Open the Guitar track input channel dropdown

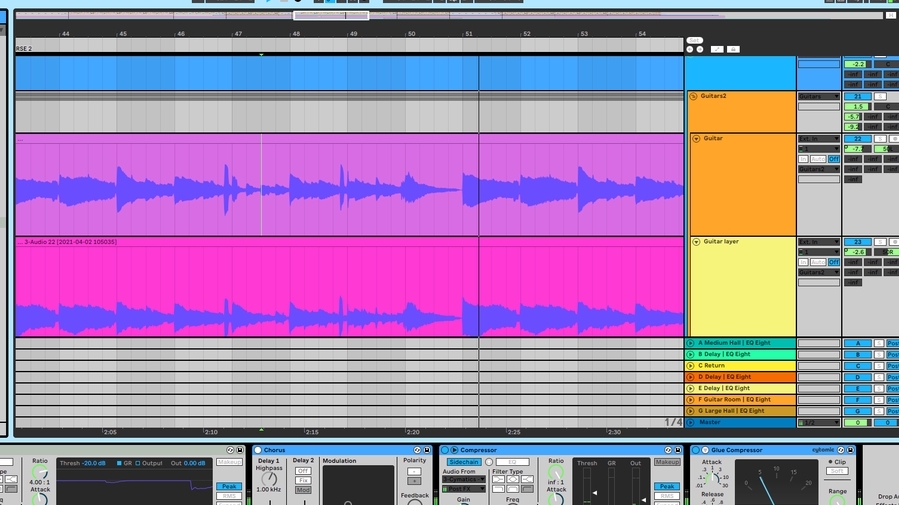819,149
